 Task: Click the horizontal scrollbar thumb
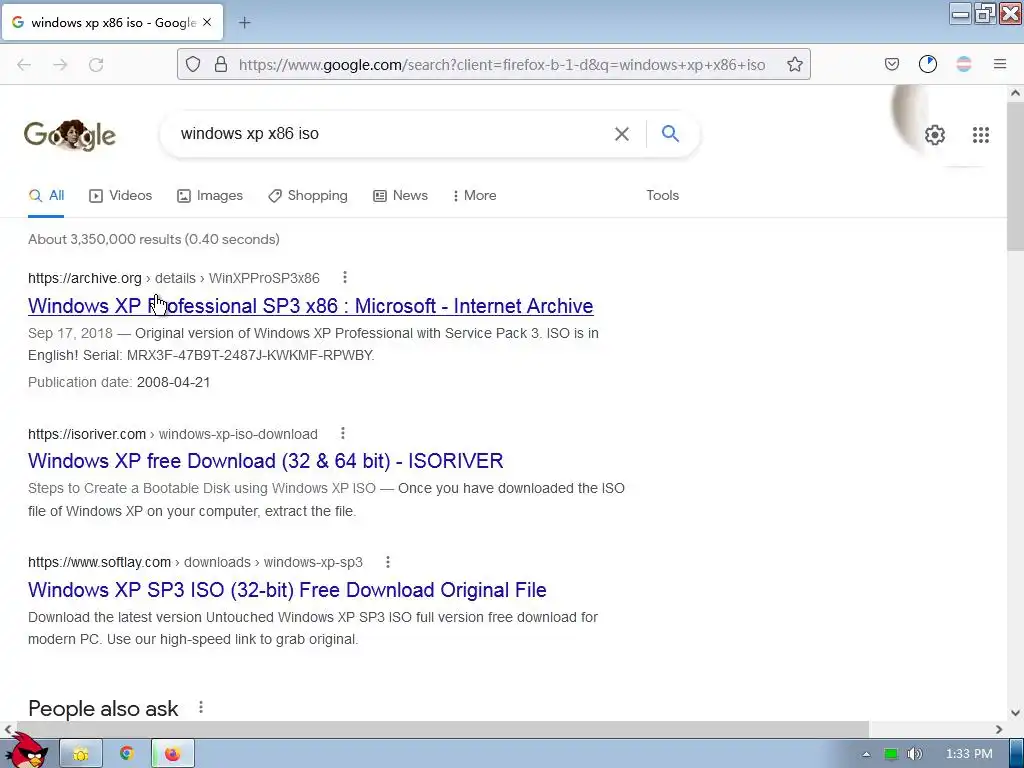tap(443, 729)
